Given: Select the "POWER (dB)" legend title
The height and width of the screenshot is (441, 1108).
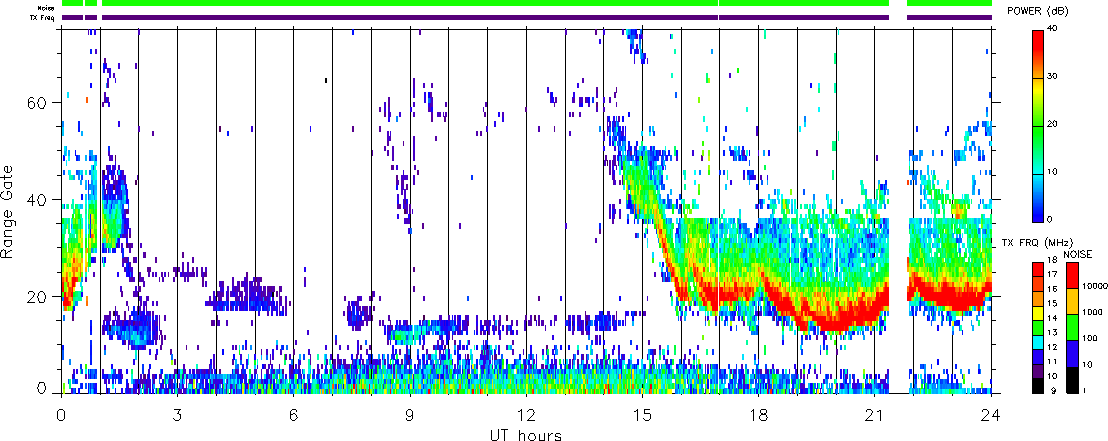Looking at the screenshot, I should click(x=1039, y=11).
